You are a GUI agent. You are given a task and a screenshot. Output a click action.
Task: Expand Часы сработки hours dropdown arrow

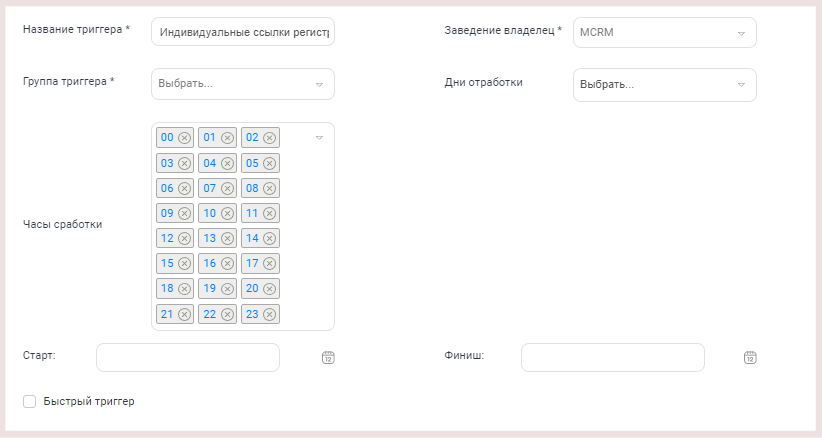319,138
